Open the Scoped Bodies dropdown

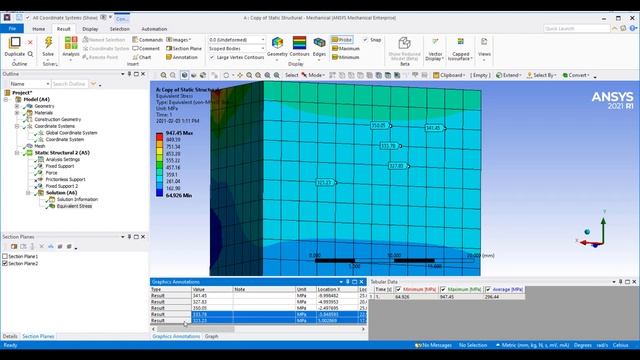[237, 49]
